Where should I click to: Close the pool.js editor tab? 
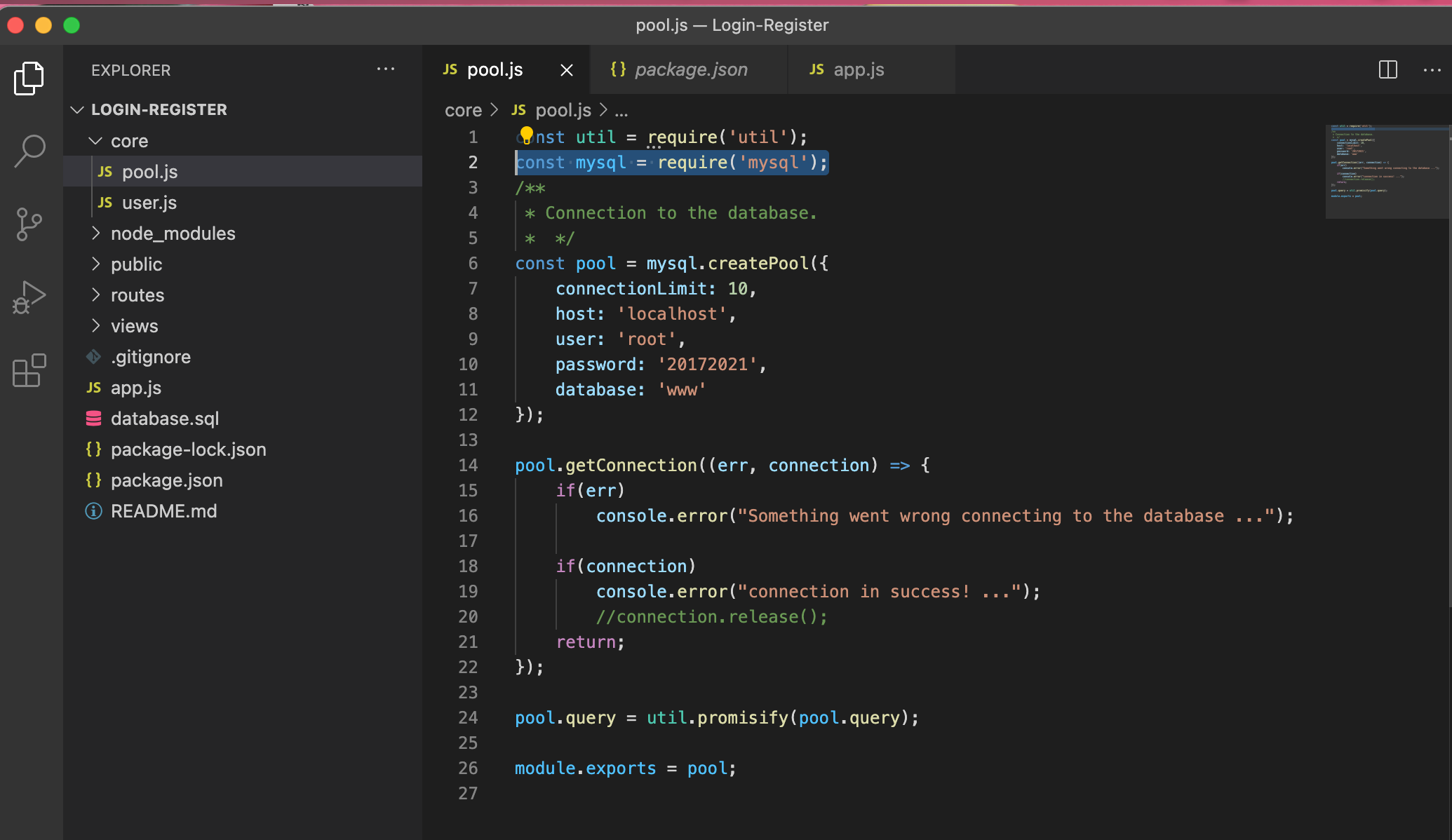(x=567, y=70)
